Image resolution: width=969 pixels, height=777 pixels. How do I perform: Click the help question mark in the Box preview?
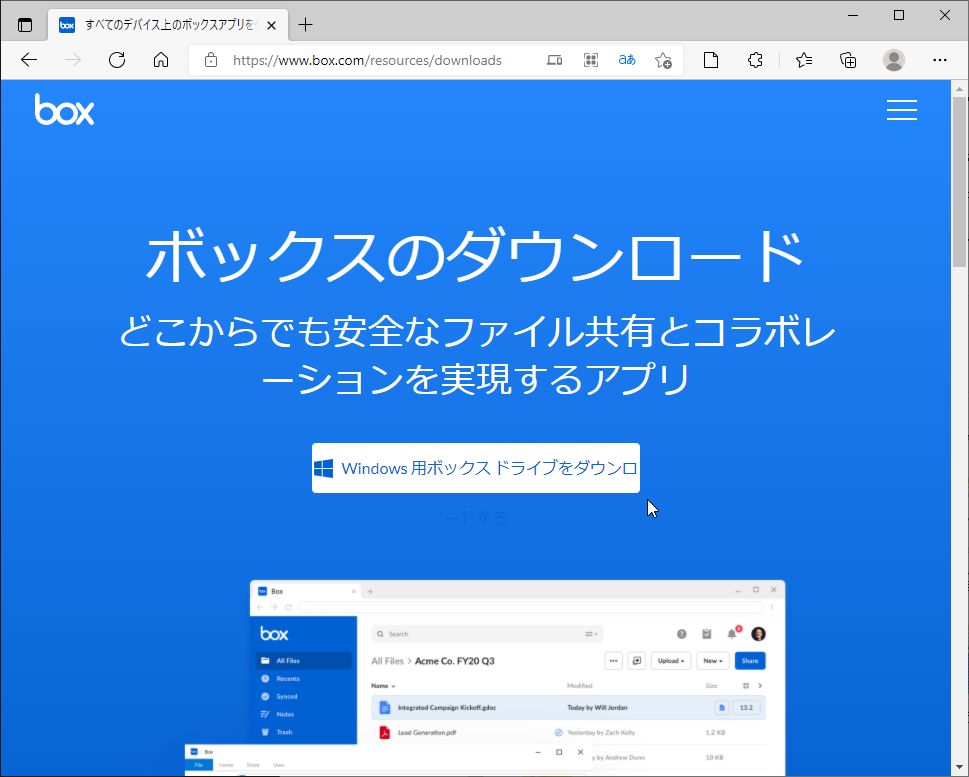[x=681, y=632]
